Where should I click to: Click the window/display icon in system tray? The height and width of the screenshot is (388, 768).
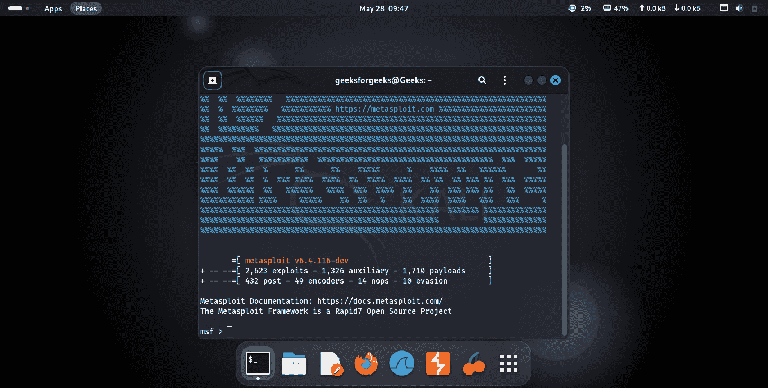pyautogui.click(x=723, y=8)
